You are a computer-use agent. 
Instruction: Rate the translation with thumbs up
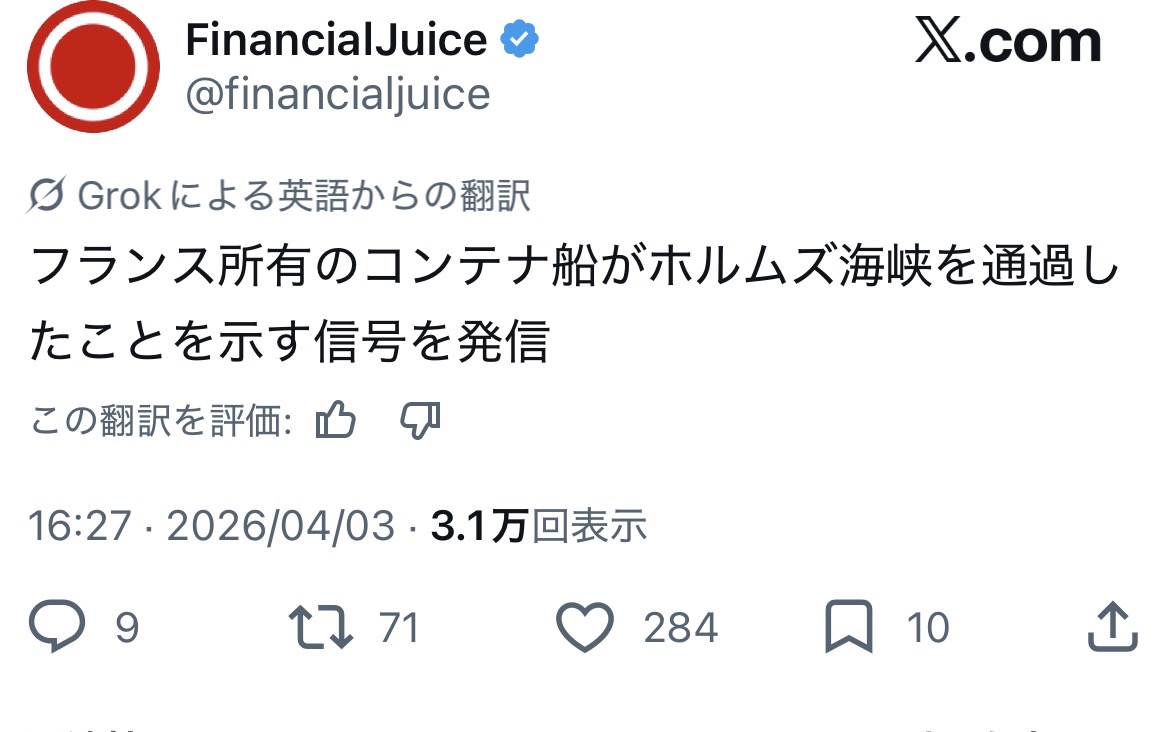tap(336, 421)
